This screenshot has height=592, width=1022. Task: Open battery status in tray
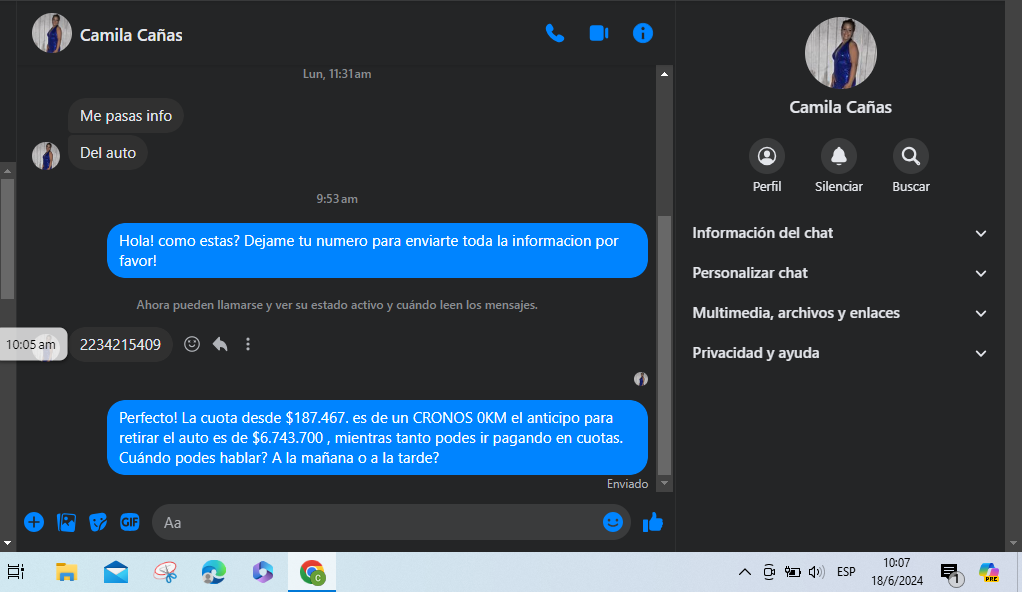pos(793,572)
